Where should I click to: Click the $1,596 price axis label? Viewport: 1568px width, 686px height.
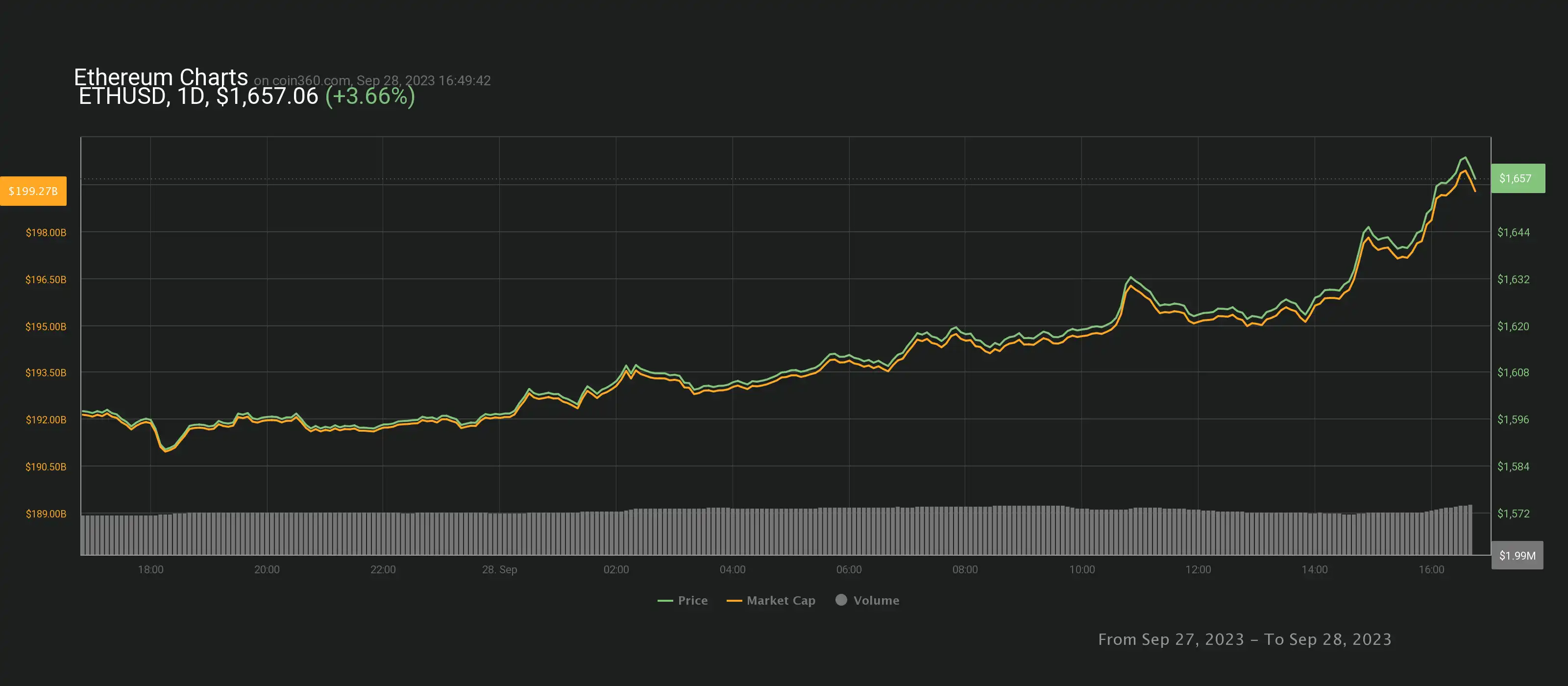(x=1513, y=419)
